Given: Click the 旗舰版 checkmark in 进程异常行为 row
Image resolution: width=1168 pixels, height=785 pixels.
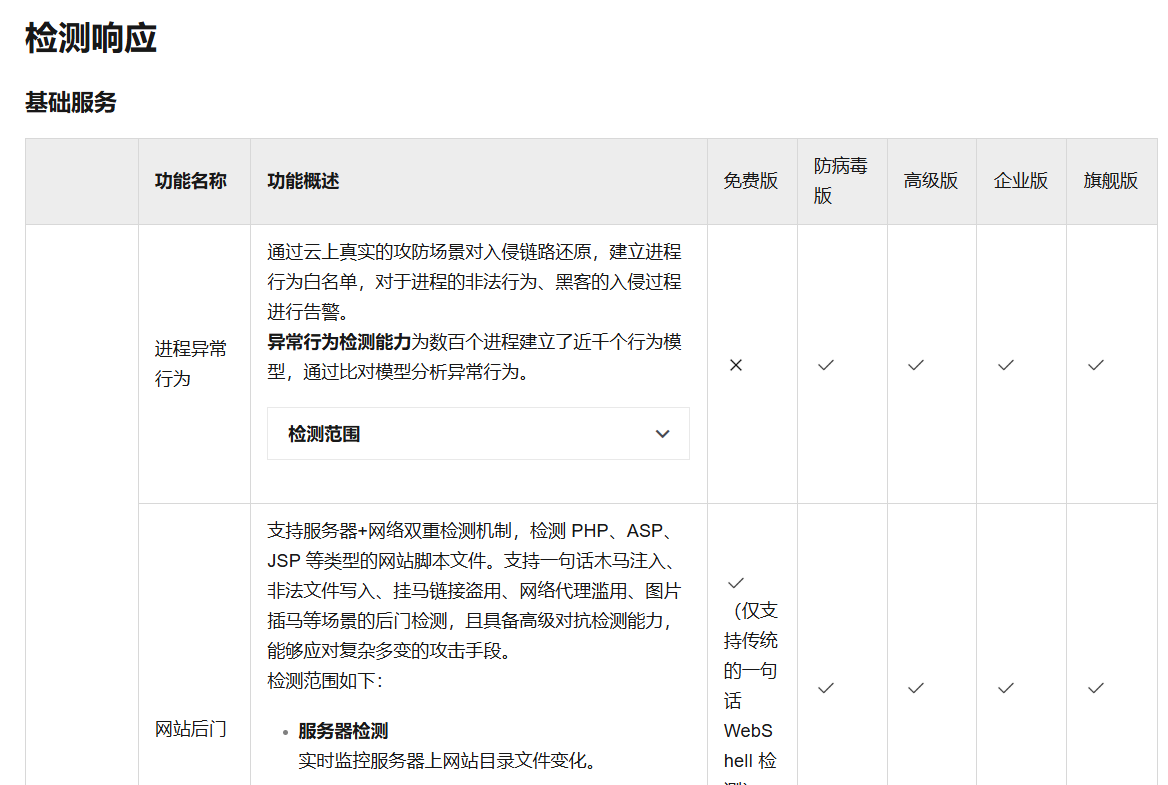Looking at the screenshot, I should (x=1096, y=365).
